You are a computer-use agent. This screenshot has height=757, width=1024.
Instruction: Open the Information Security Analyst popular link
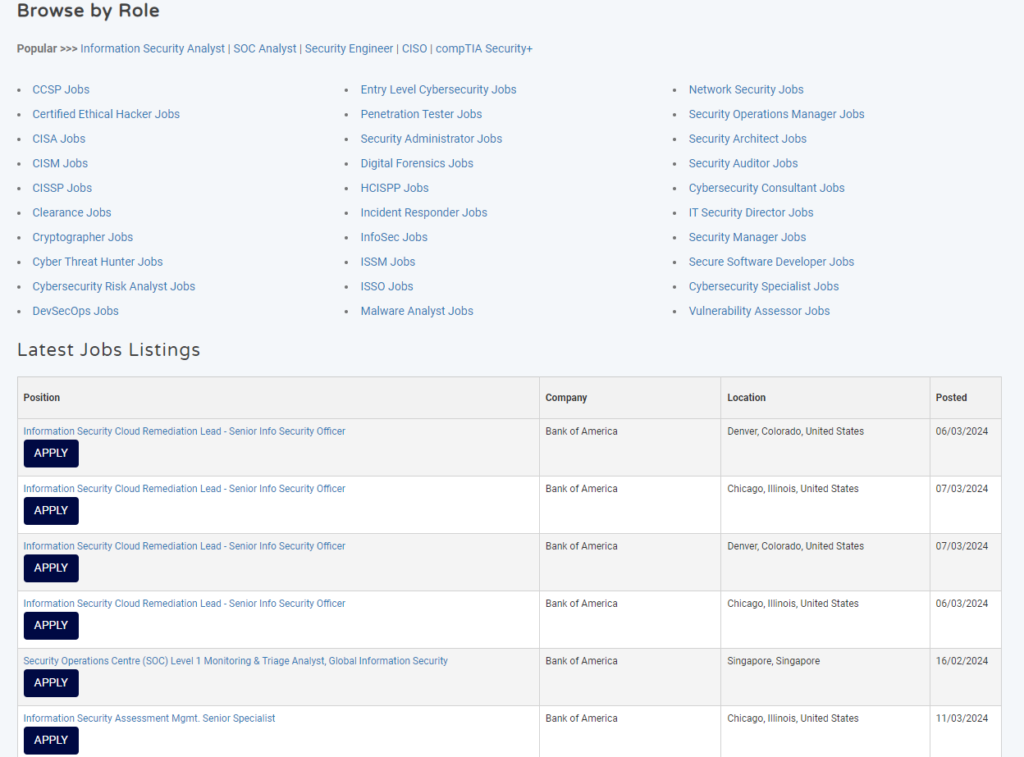[x=152, y=48]
